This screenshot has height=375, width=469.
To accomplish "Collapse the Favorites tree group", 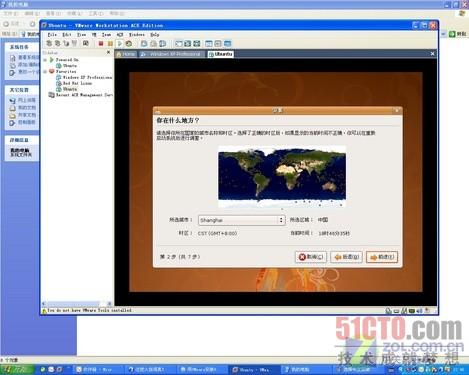I will (45, 72).
